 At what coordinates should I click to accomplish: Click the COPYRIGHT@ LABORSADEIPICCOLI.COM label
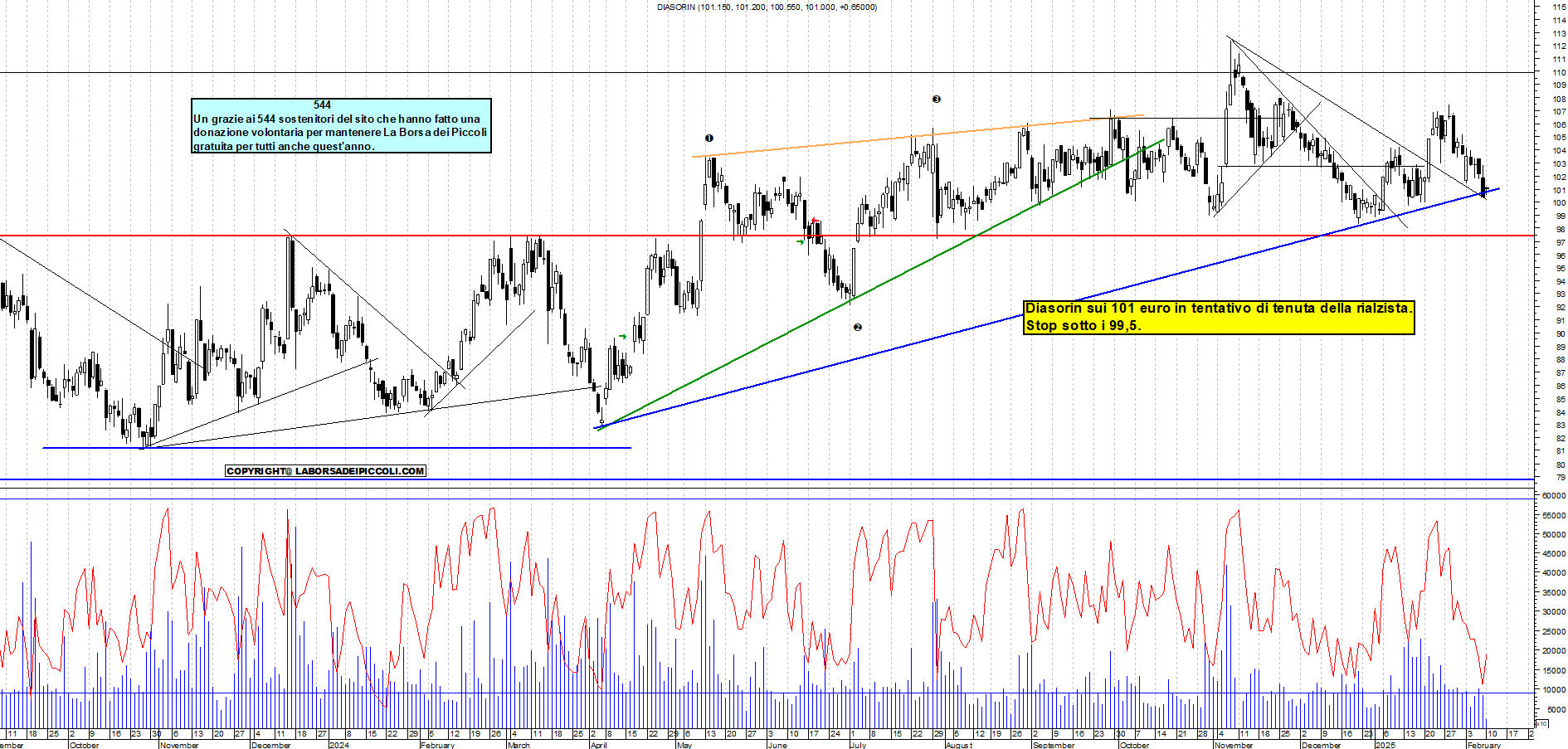point(325,471)
